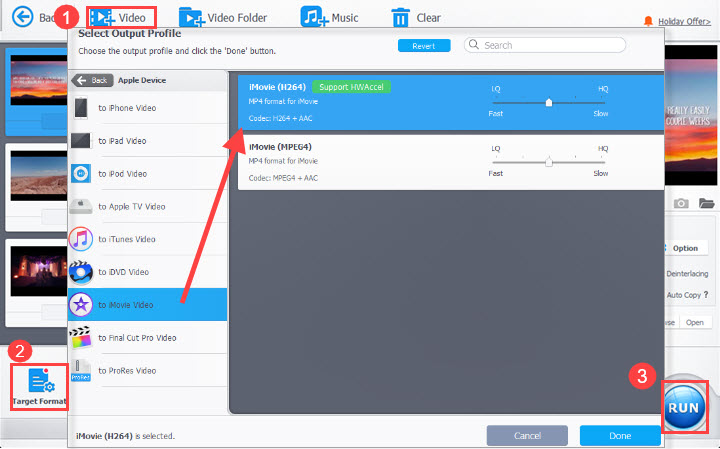Viewport: 720px width, 449px height.
Task: Choose 'to iDVD Video' label
Action: tap(124, 272)
